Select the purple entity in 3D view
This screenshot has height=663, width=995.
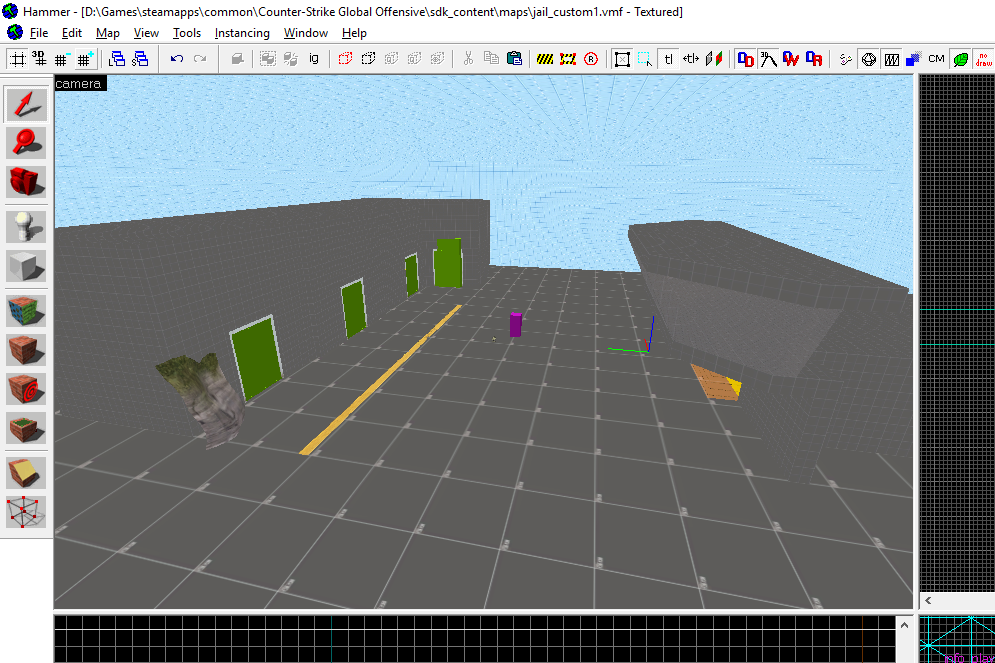click(515, 324)
